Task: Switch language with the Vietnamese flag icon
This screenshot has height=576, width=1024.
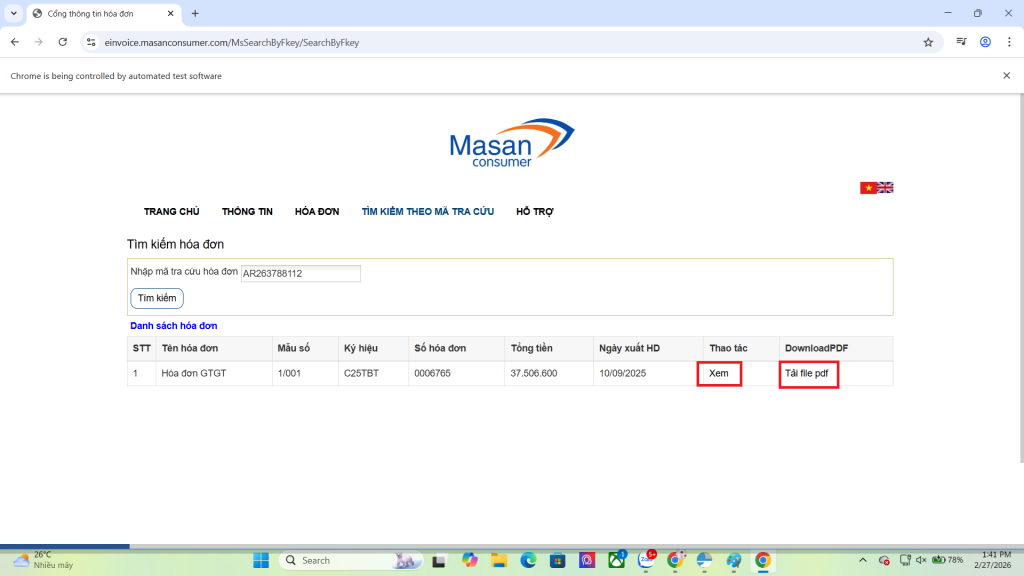Action: point(868,188)
